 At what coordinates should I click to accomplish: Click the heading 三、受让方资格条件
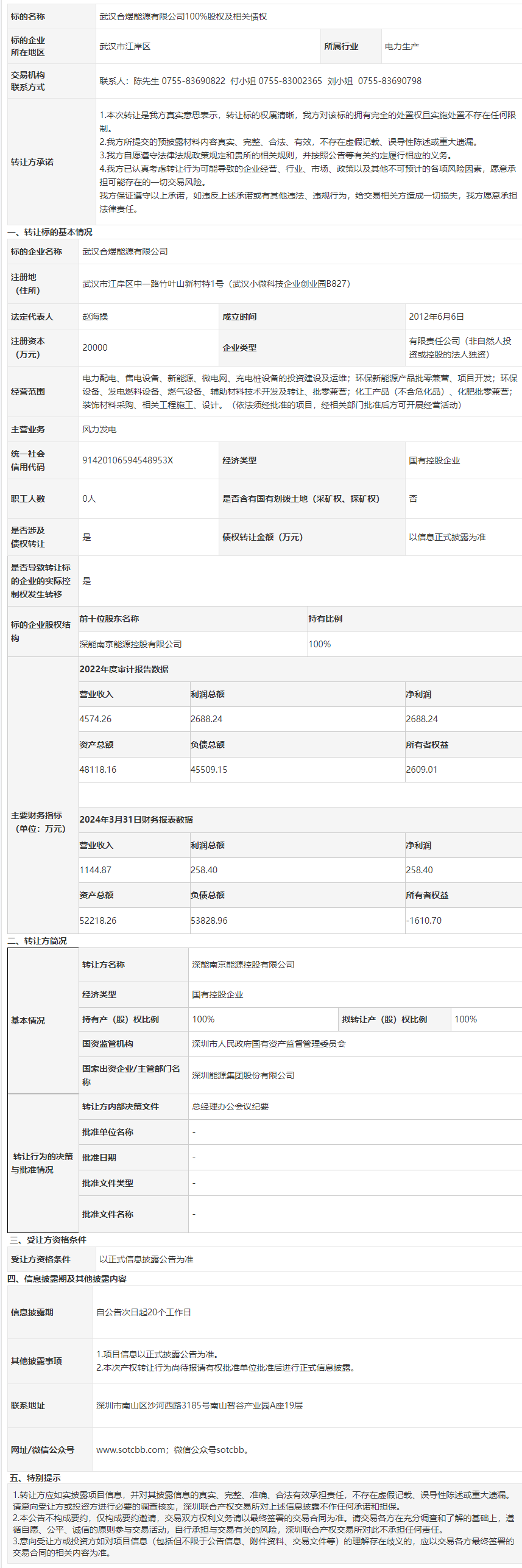point(48,1240)
